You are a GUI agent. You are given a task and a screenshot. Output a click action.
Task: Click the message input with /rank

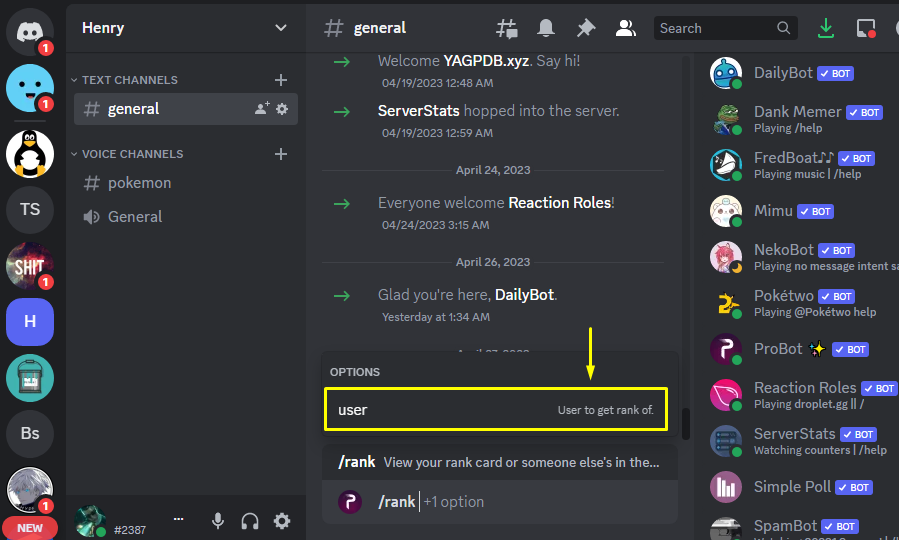click(x=500, y=502)
